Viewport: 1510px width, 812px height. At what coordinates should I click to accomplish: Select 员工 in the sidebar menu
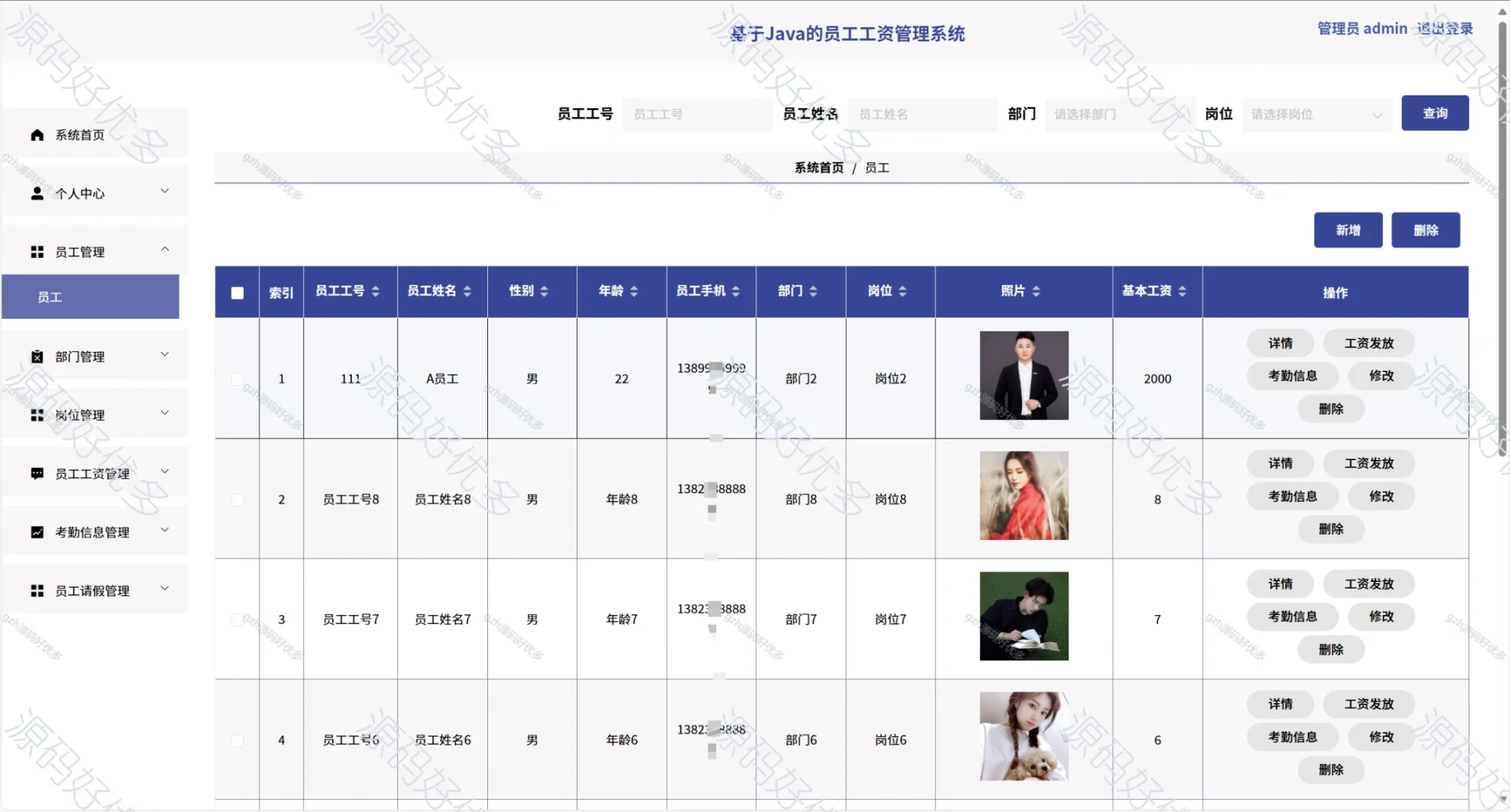tap(51, 297)
